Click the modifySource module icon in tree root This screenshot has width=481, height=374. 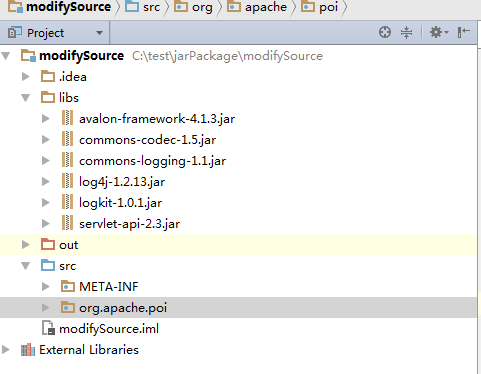pyautogui.click(x=28, y=55)
